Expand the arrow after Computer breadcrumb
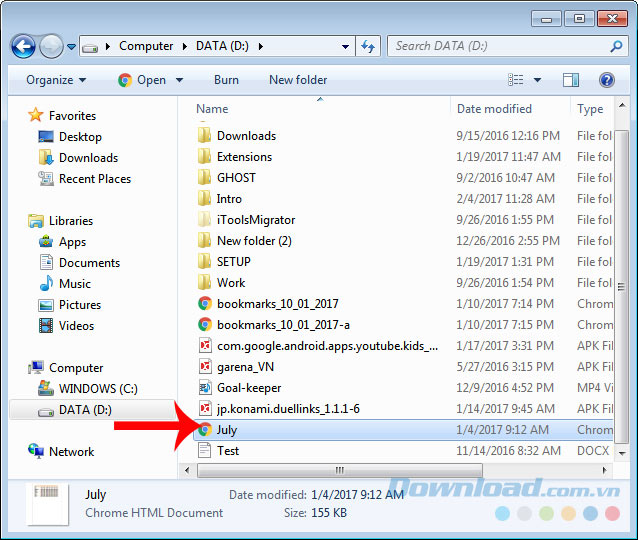Screen dimensions: 638x540 pyautogui.click(x=185, y=47)
